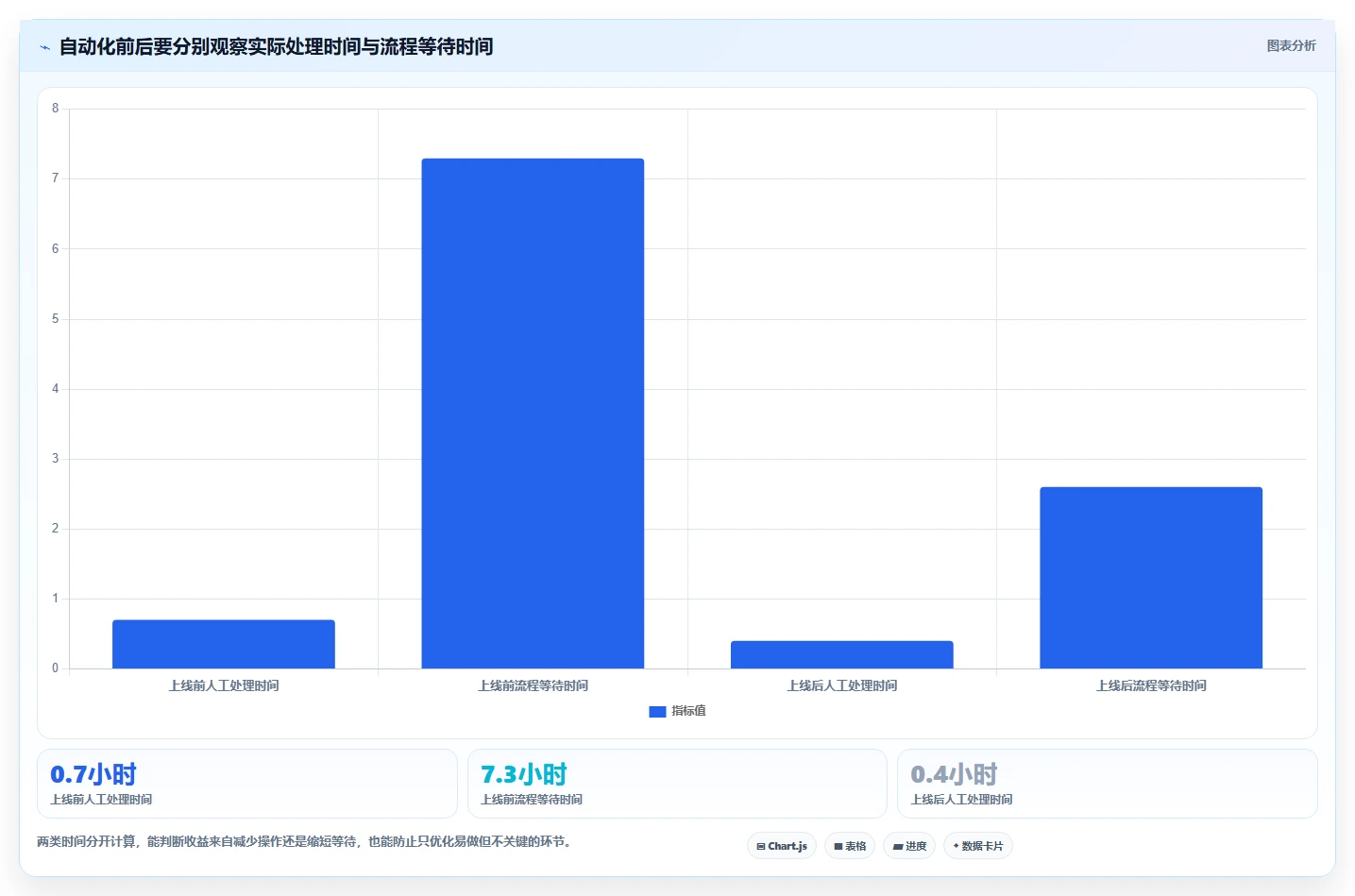This screenshot has width=1355, height=896.
Task: Click x-axis label 上线前人工处理时间
Action: pos(224,685)
